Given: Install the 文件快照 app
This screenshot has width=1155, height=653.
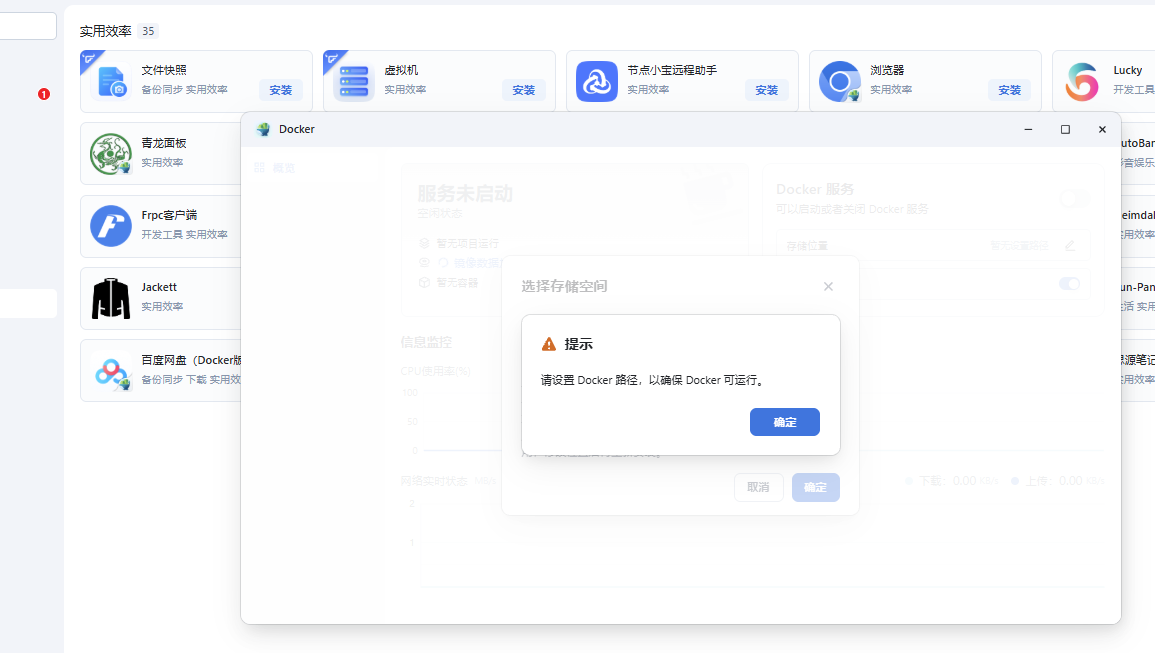Looking at the screenshot, I should (280, 90).
